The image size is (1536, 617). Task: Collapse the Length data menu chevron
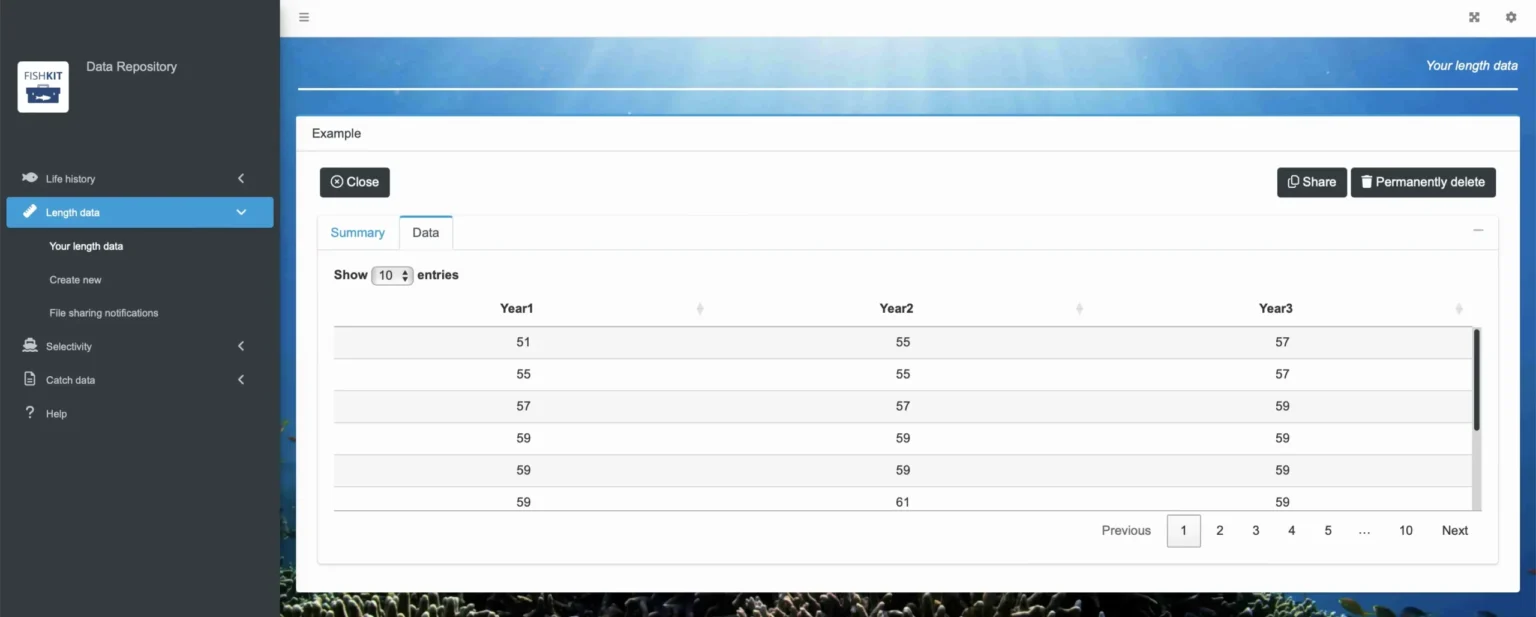click(x=241, y=212)
